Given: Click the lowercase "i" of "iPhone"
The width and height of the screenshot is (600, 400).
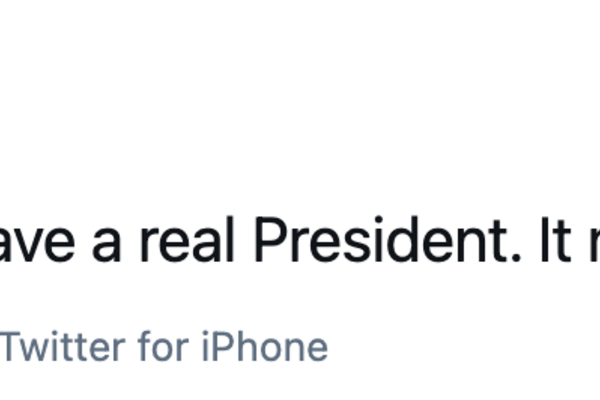Looking at the screenshot, I should click(205, 347).
